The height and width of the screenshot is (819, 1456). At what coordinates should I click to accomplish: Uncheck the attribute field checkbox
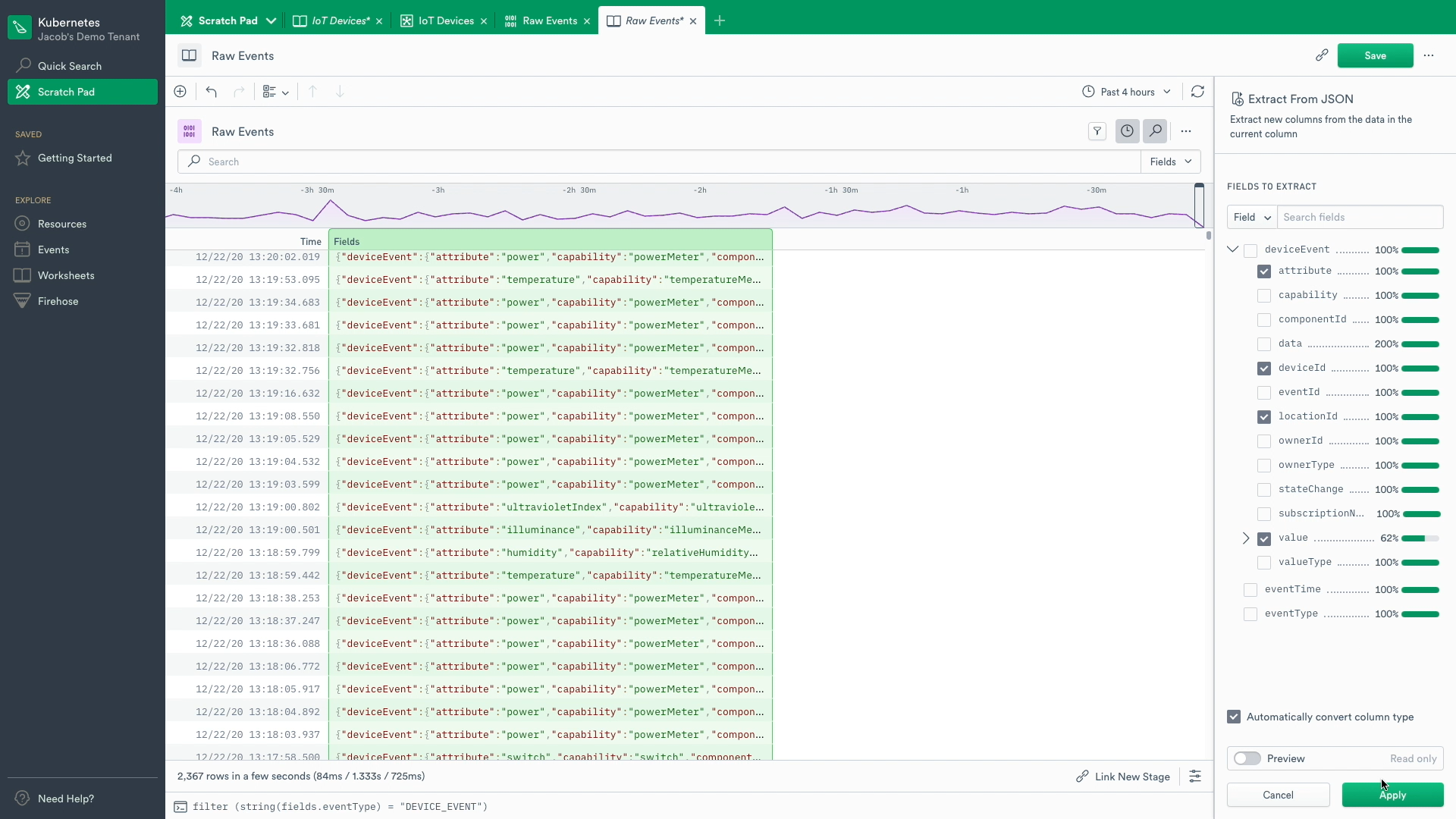click(x=1264, y=271)
